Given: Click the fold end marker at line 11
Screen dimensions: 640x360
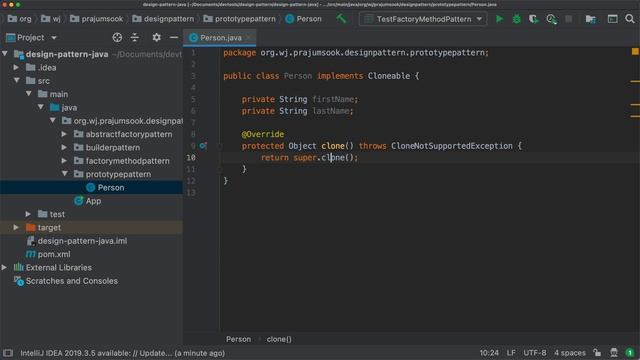Looking at the screenshot, I should pyautogui.click(x=220, y=168).
